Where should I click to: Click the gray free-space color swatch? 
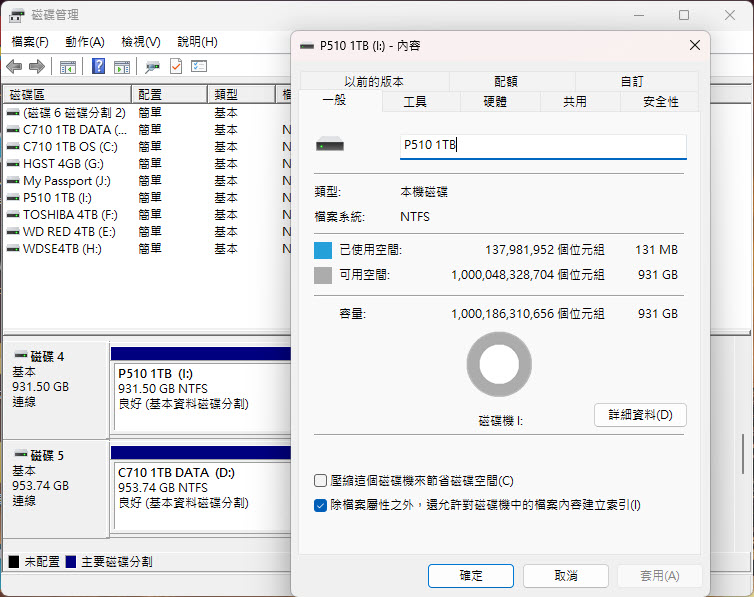coord(323,275)
